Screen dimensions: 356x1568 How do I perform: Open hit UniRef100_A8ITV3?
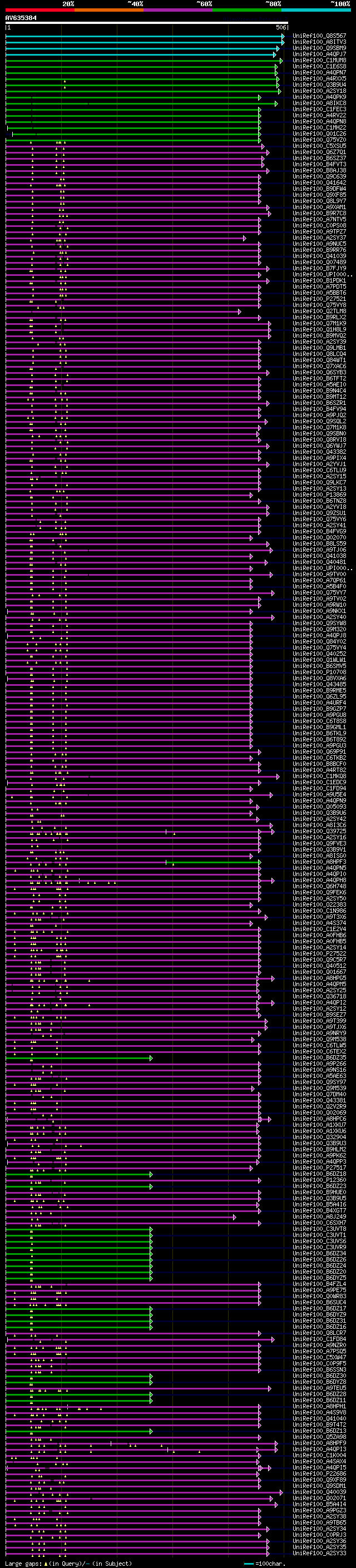point(319,42)
